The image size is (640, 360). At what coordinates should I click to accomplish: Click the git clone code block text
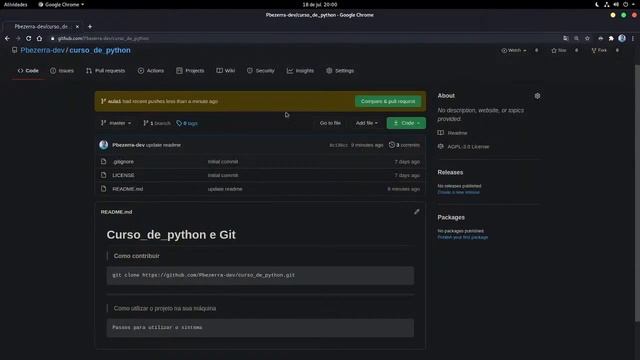click(203, 275)
